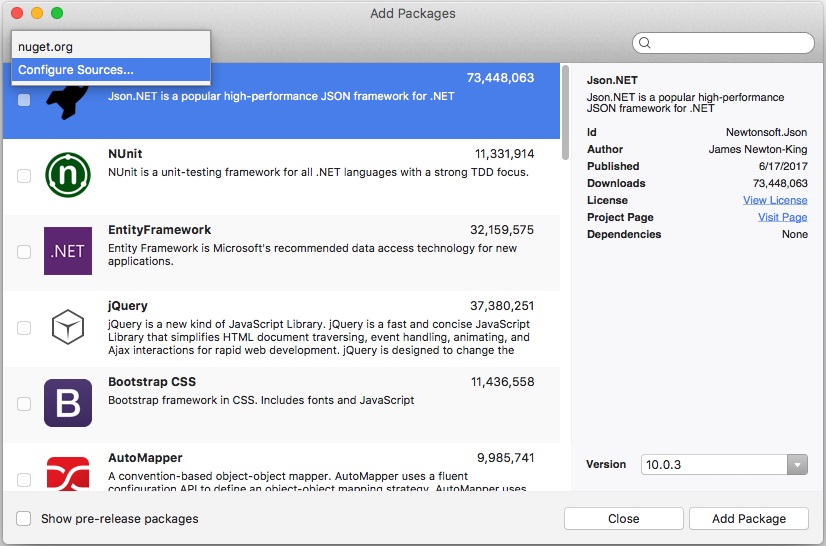The image size is (826, 546).
Task: Click the jQuery cube package icon
Action: click(x=67, y=327)
